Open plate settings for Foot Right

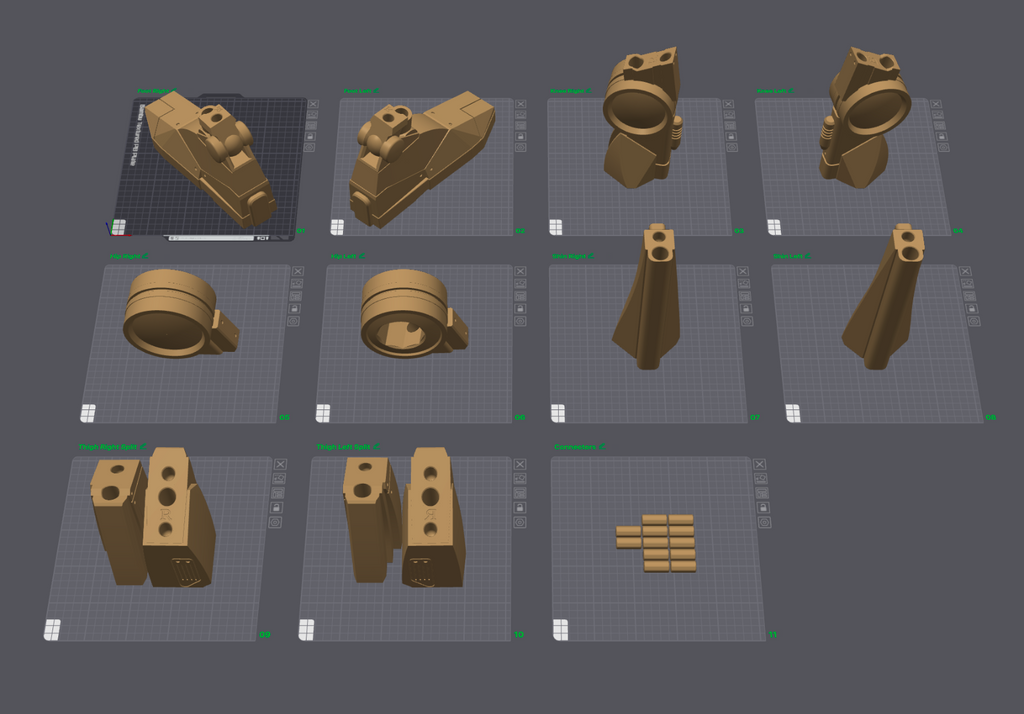click(x=310, y=148)
